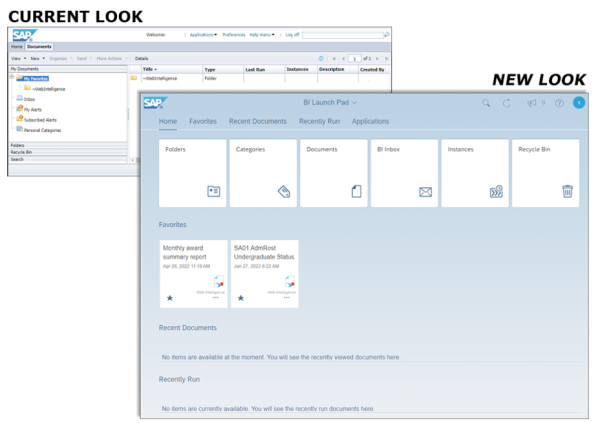Click the refresh icon in BI Launch Pad header
This screenshot has height=423, width=600.
tap(506, 103)
